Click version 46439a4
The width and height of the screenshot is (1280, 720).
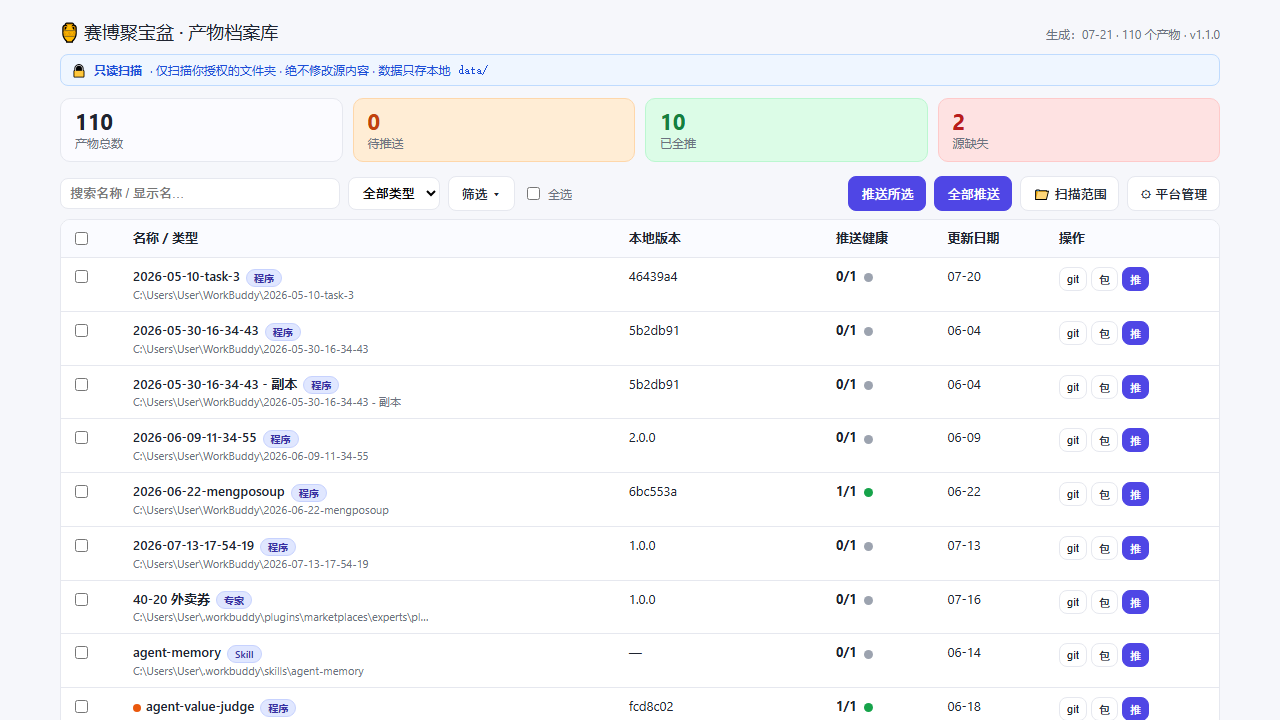tap(653, 276)
